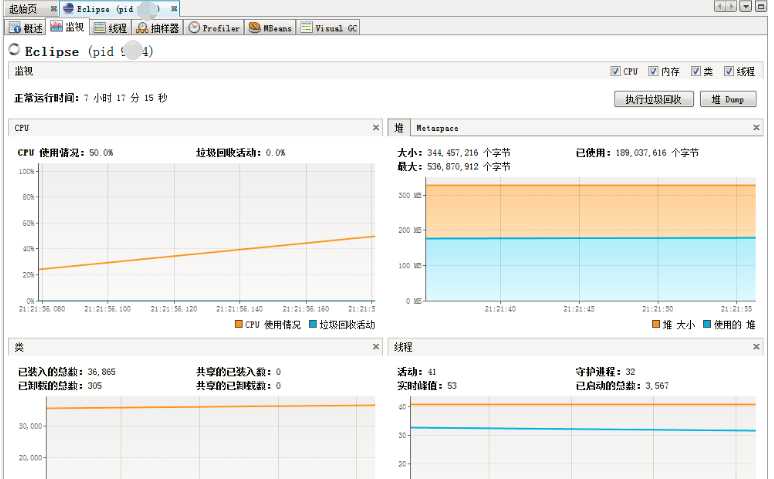
Task: Open the document list dropdown arrow
Action: pyautogui.click(x=746, y=6)
